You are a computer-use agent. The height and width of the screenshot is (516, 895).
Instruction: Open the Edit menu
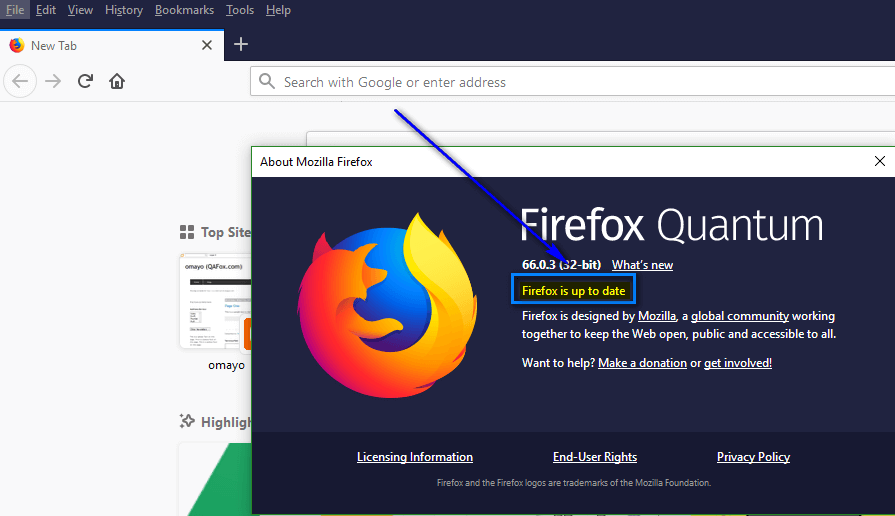(x=46, y=10)
